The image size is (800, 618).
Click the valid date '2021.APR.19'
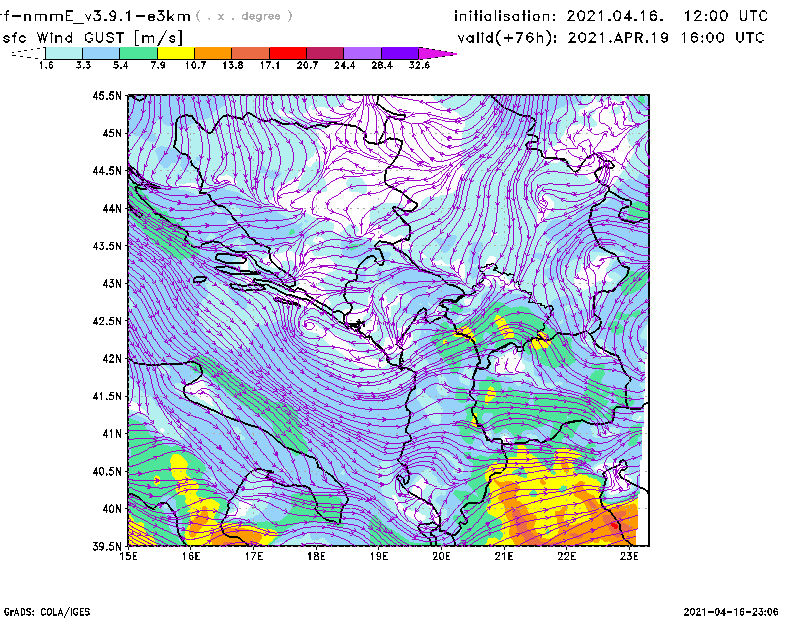618,38
